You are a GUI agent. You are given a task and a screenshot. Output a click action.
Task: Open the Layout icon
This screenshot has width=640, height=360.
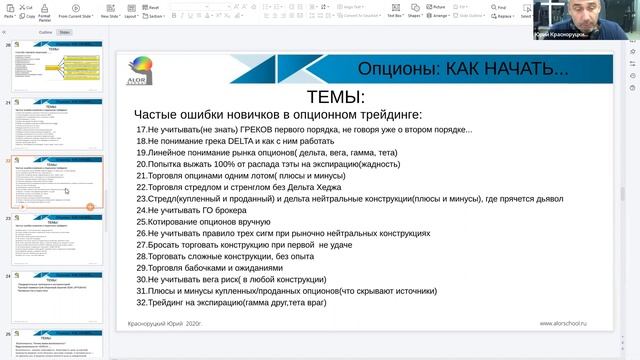[x=131, y=8]
